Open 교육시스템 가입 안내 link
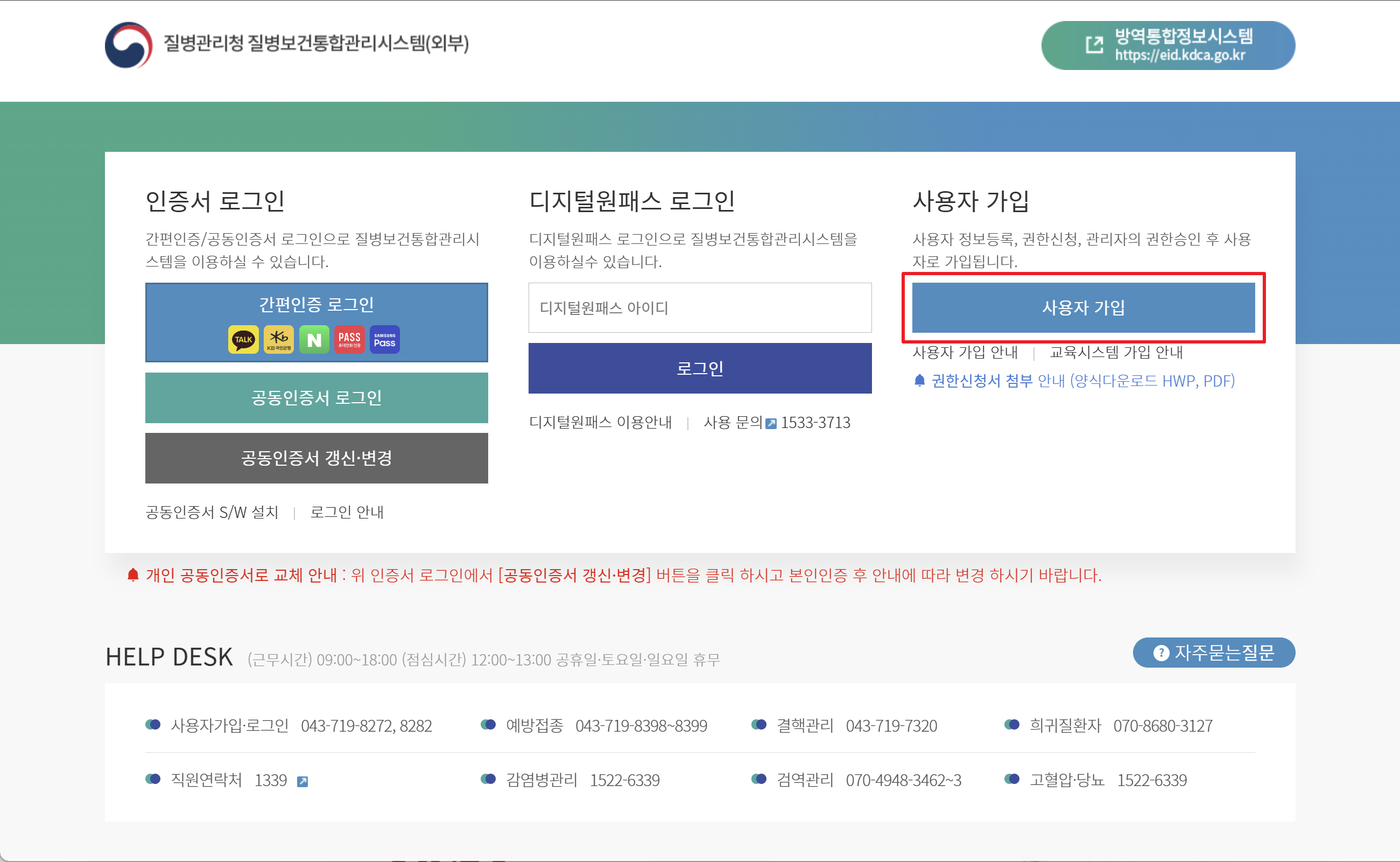 pyautogui.click(x=1116, y=353)
